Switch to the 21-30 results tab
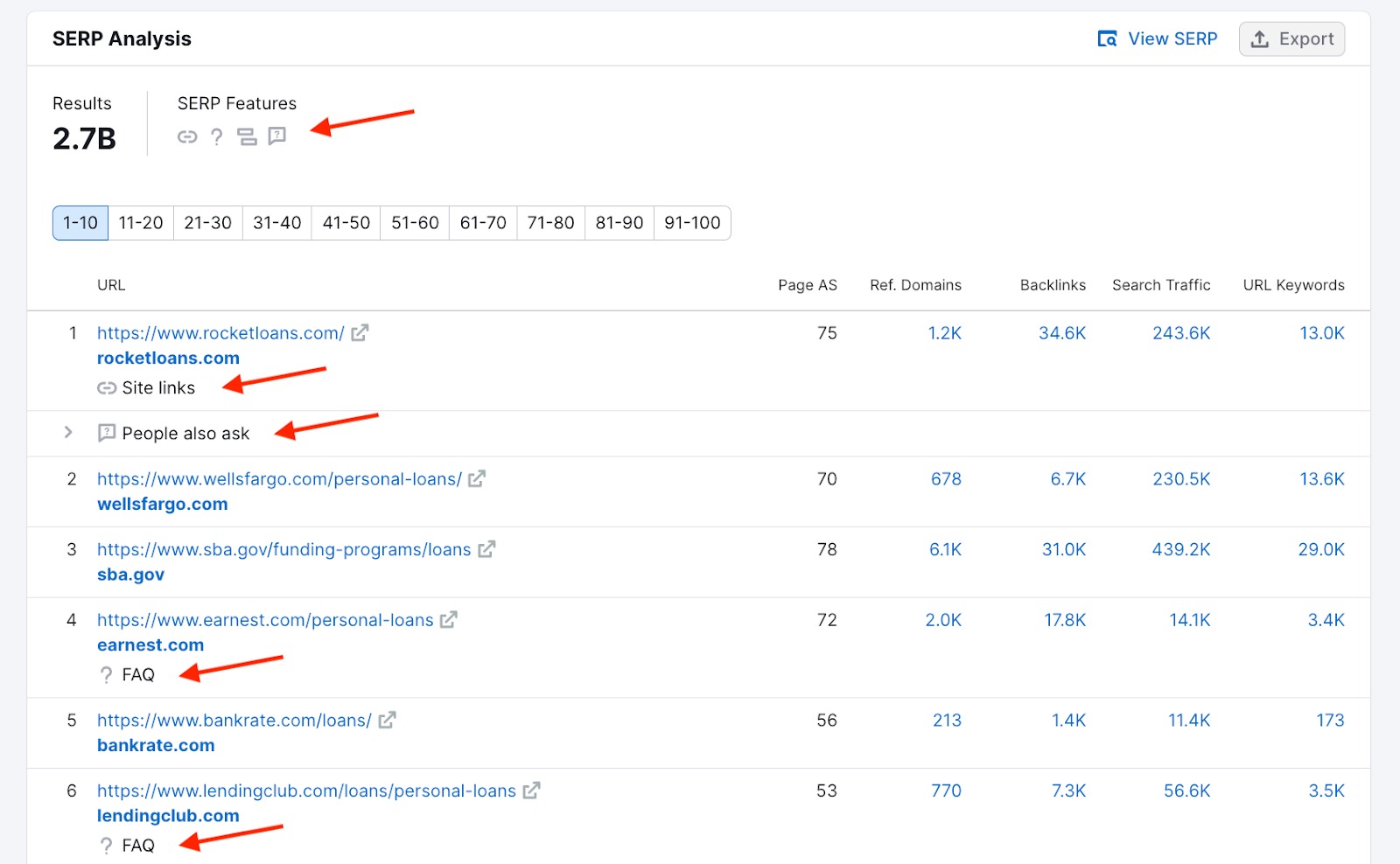 pos(208,223)
